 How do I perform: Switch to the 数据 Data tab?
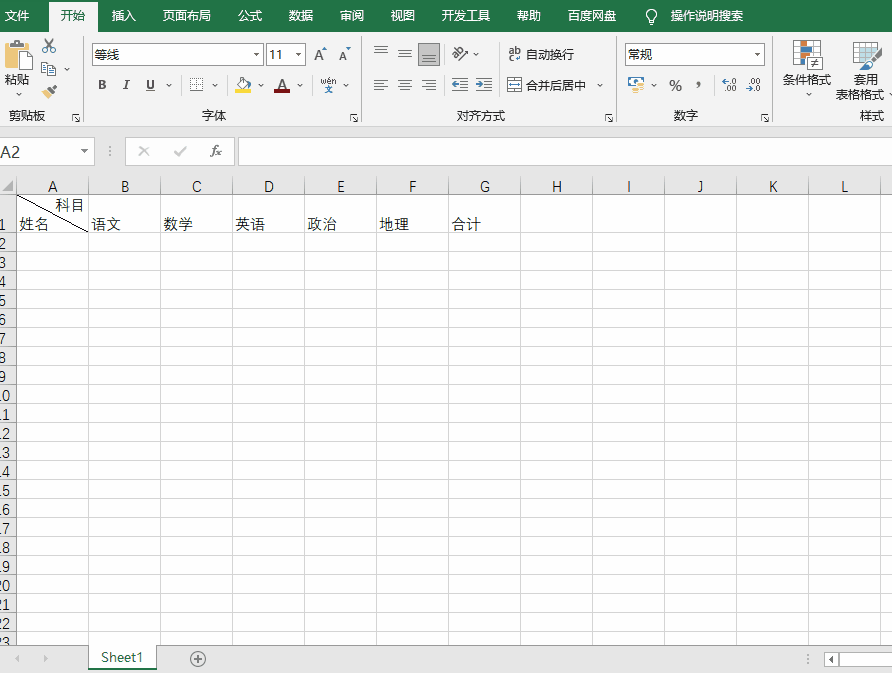pos(300,15)
